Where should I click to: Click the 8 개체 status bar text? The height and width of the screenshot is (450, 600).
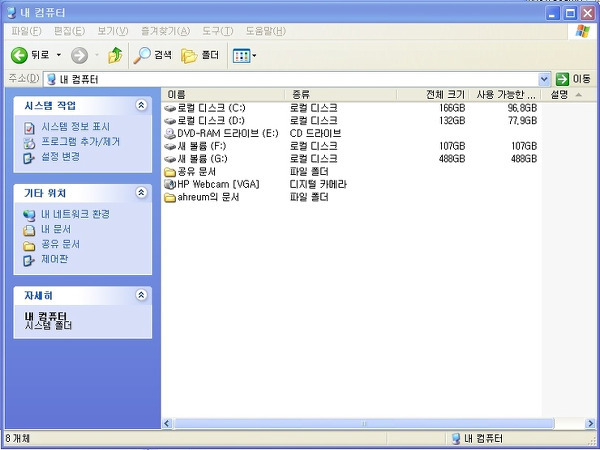tap(18, 438)
